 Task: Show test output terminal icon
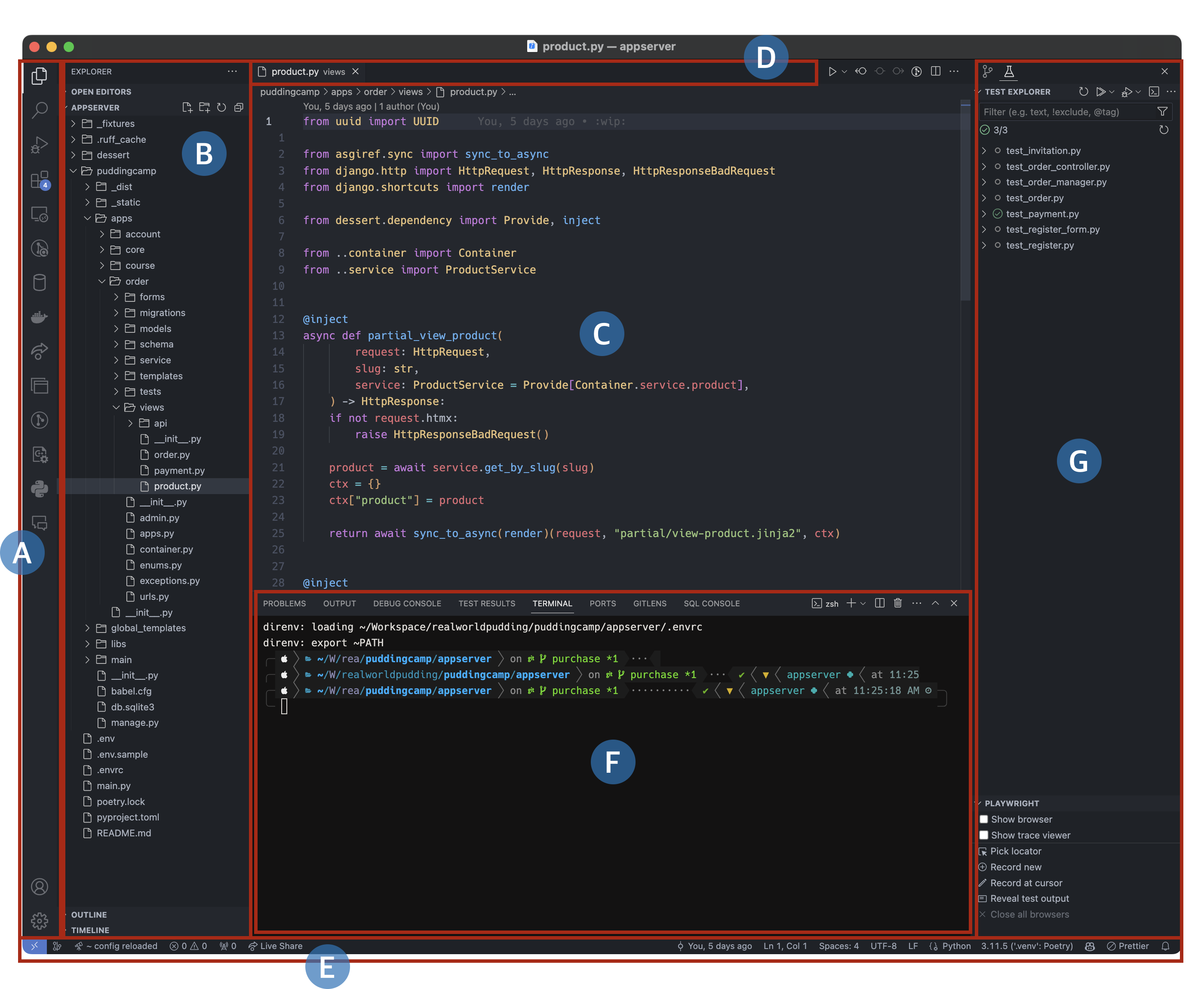[x=1154, y=92]
